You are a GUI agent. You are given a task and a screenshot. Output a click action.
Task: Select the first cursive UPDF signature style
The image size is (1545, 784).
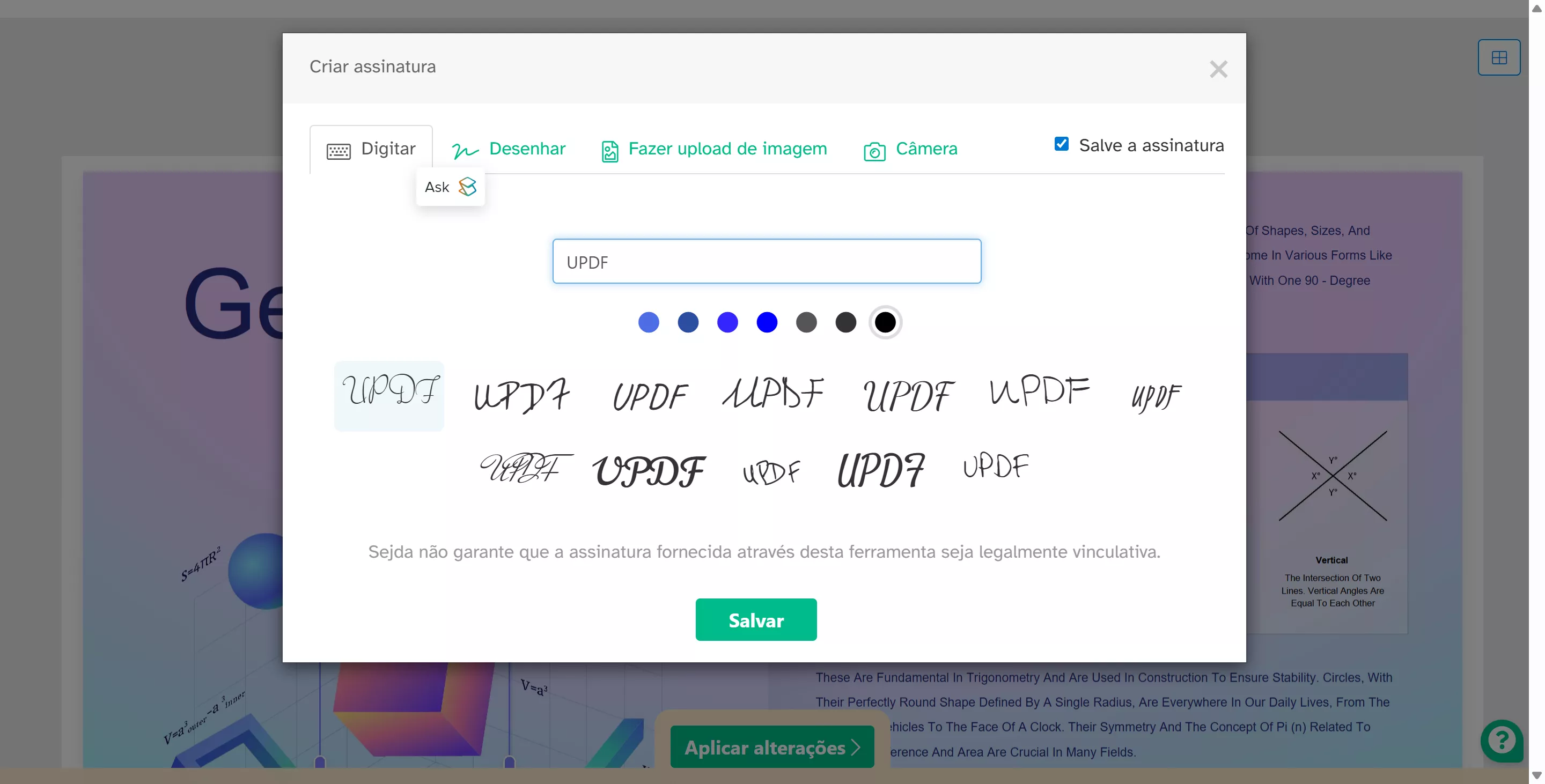[388, 396]
